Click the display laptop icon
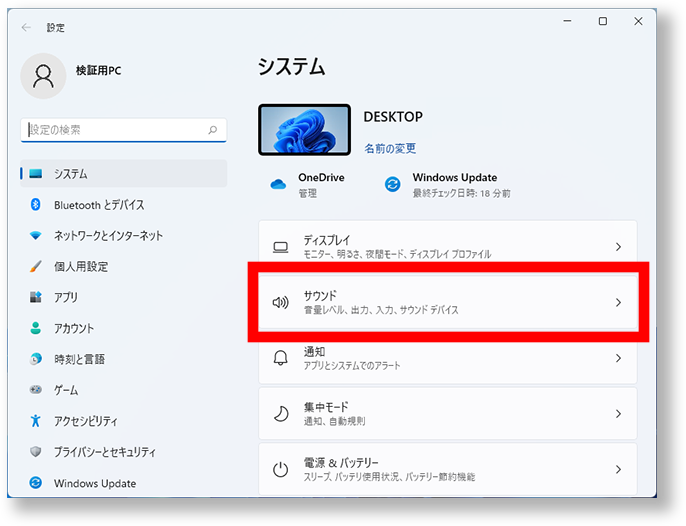Image resolution: width=686 pixels, height=526 pixels. coord(280,247)
